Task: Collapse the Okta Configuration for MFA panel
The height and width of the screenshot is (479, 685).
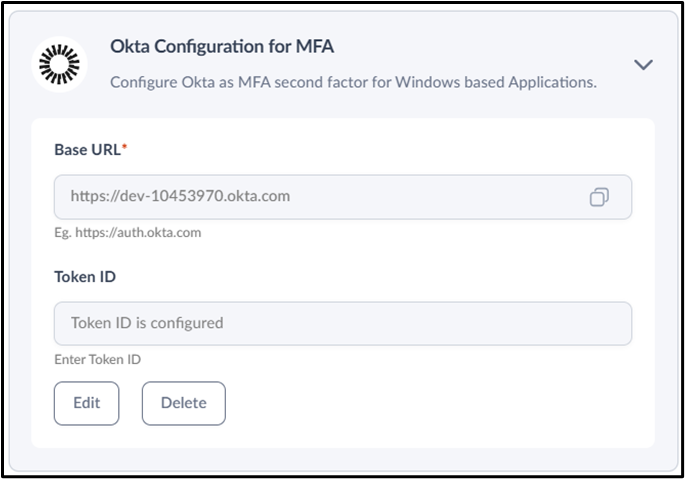Action: pyautogui.click(x=643, y=65)
